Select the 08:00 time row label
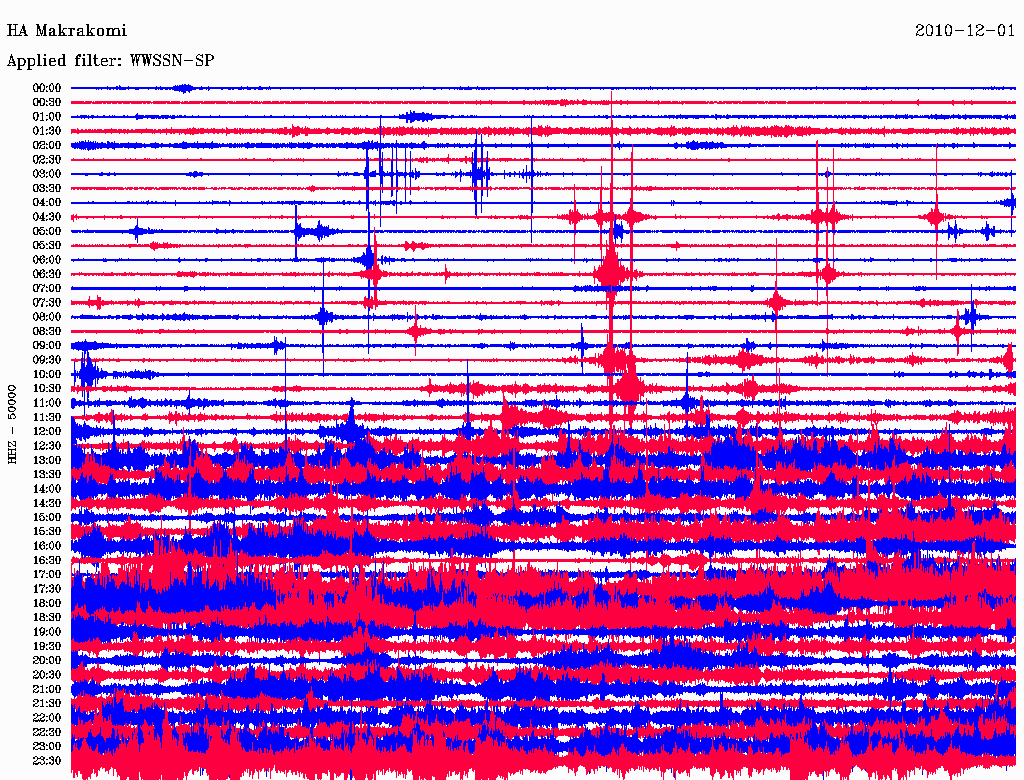The image size is (1024, 780). [47, 317]
